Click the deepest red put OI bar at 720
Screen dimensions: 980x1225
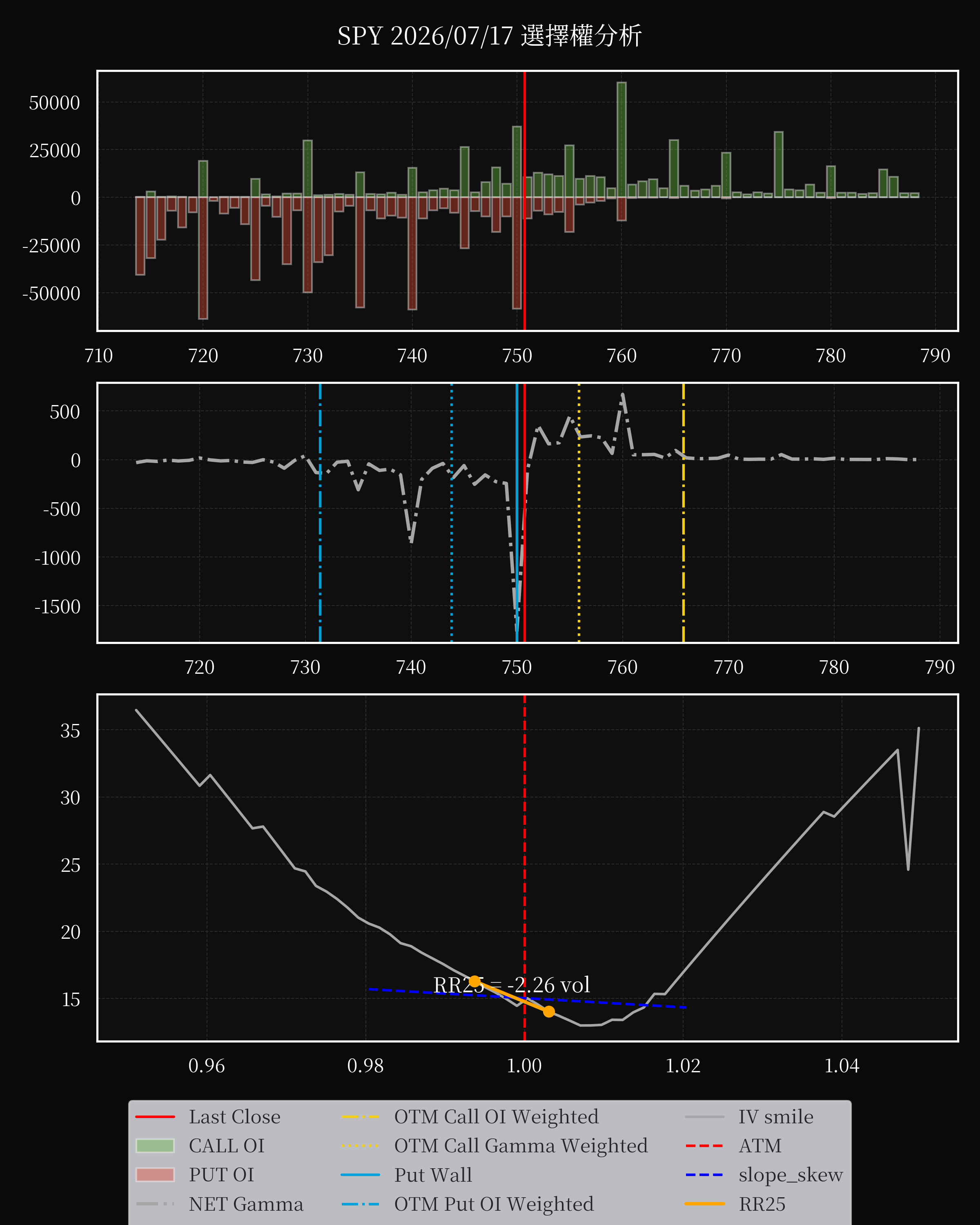point(203,258)
